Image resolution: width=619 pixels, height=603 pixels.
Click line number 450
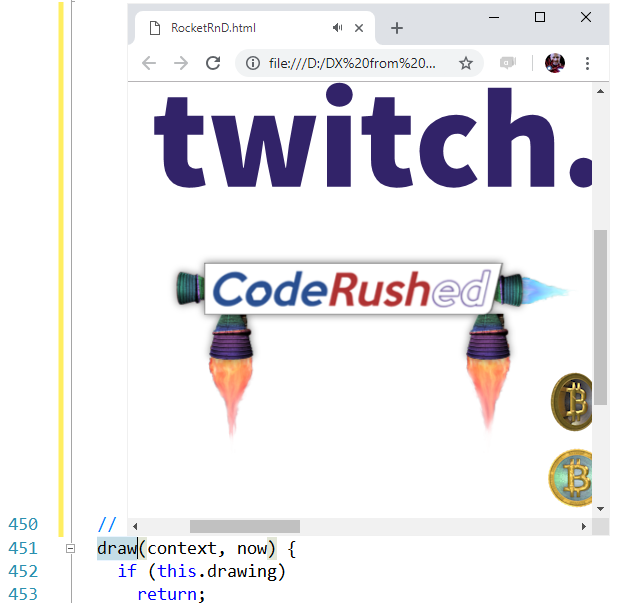coord(23,524)
